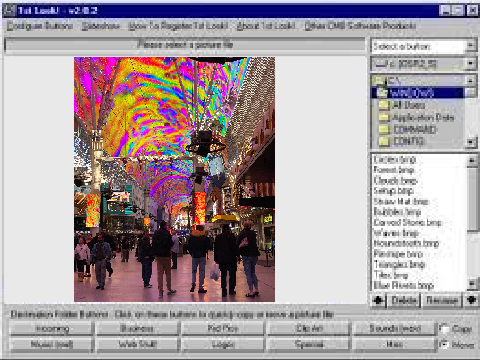480x360 pixels.
Task: Select Straw Mat.bmp in file list
Action: pos(401,202)
